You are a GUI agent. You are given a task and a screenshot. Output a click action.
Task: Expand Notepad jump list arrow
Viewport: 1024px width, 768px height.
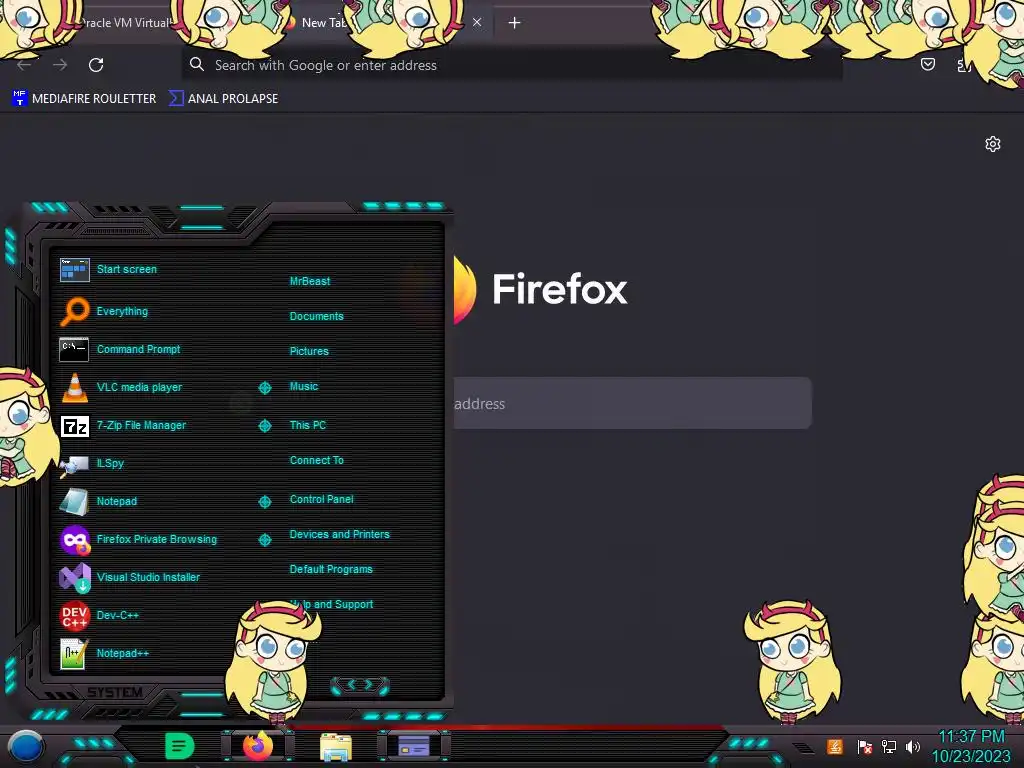click(264, 502)
